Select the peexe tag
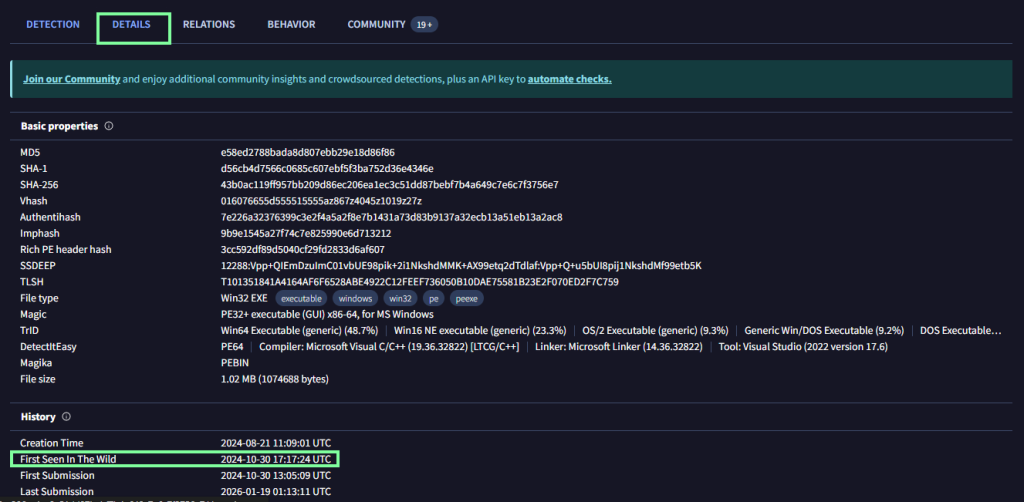Screen dimensions: 1024x502 pos(466,298)
